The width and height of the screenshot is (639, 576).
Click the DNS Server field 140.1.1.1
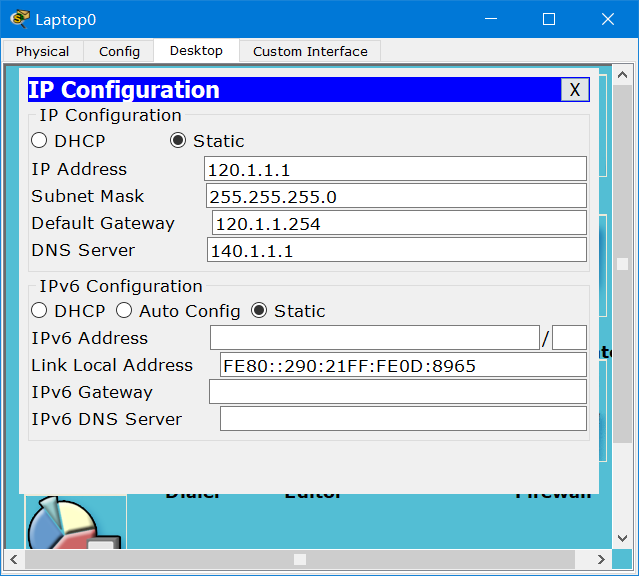pyautogui.click(x=397, y=250)
